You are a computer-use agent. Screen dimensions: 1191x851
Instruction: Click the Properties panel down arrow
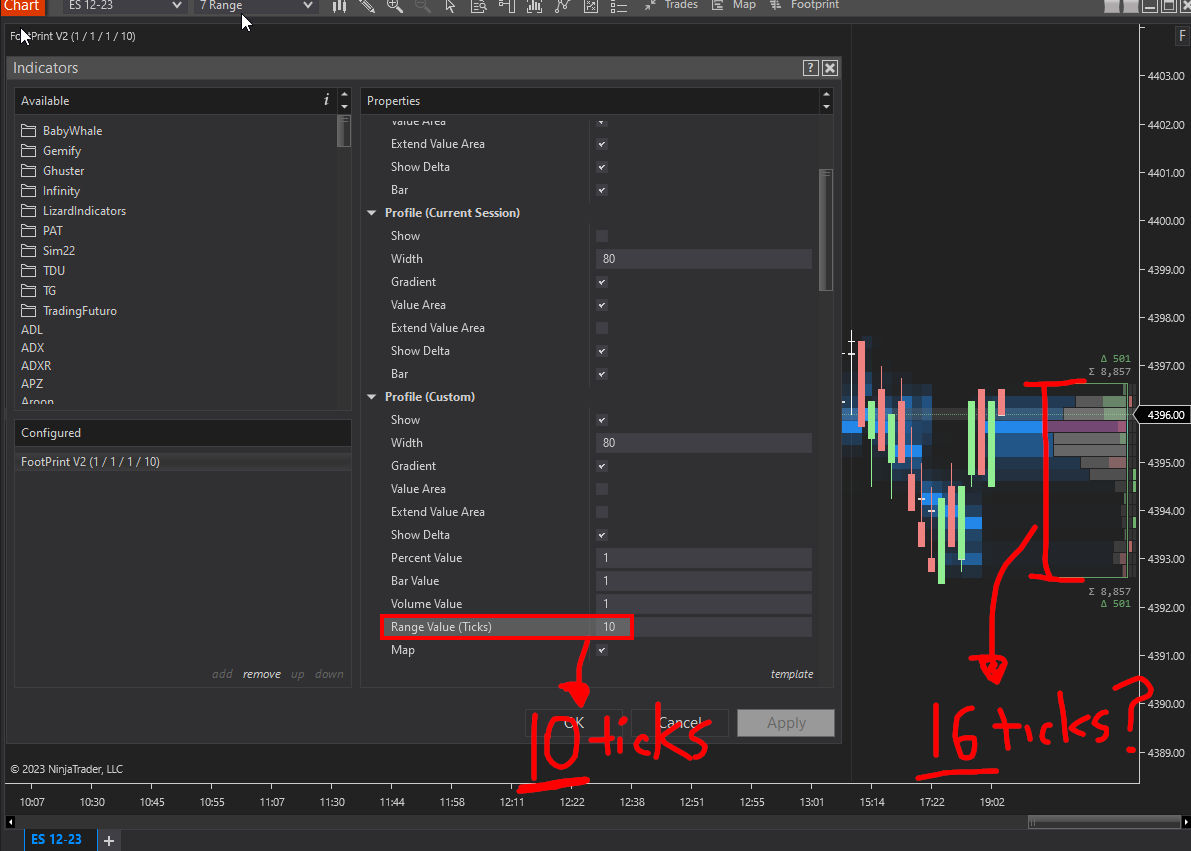(x=826, y=106)
